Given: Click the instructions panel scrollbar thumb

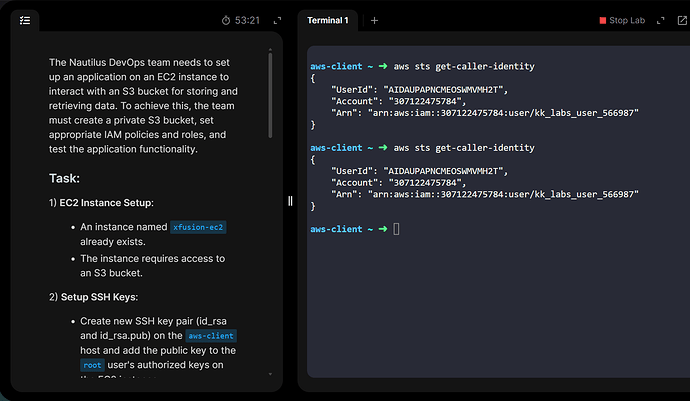Looking at the screenshot, I should [270, 95].
